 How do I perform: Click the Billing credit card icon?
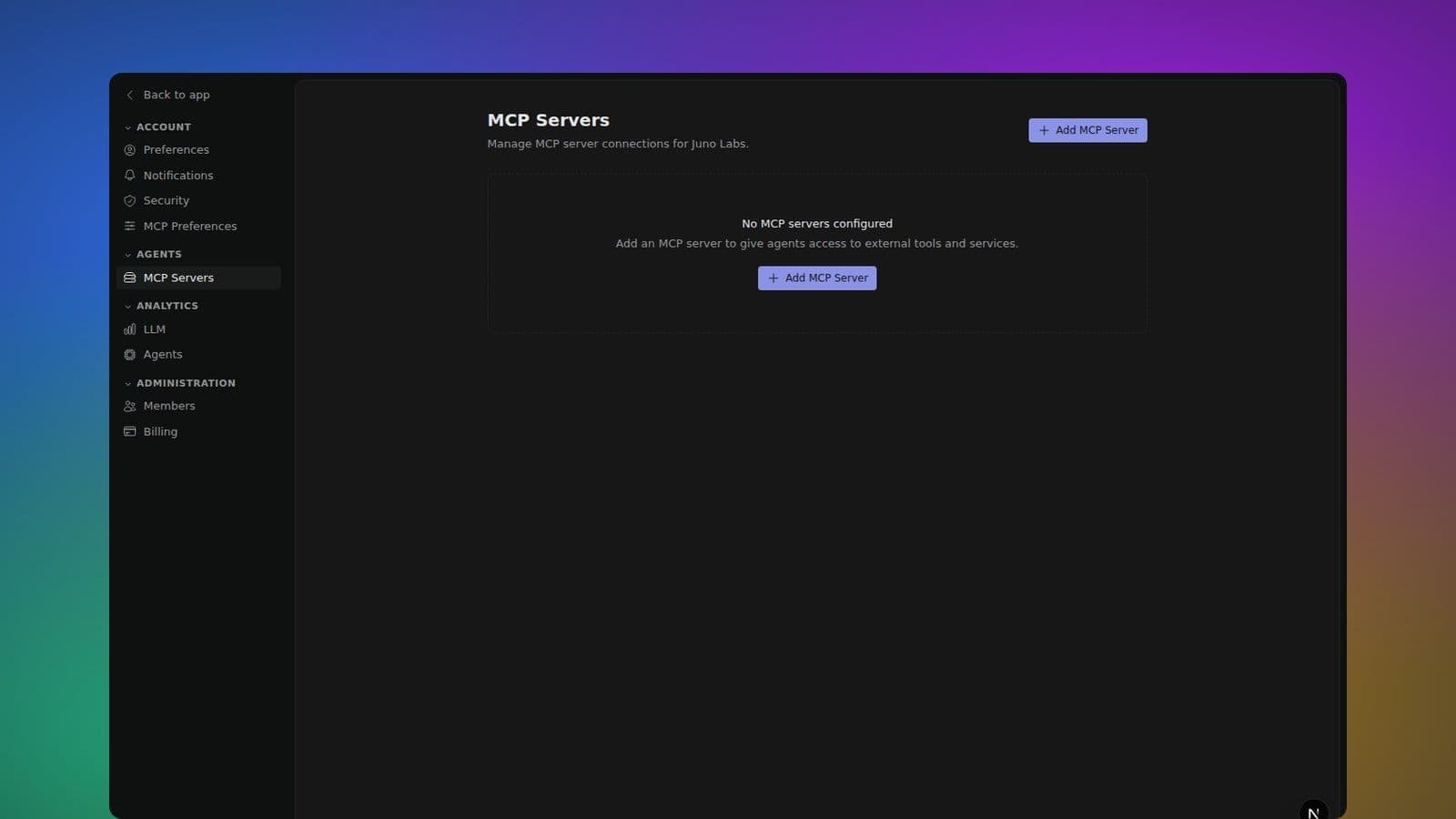point(130,432)
